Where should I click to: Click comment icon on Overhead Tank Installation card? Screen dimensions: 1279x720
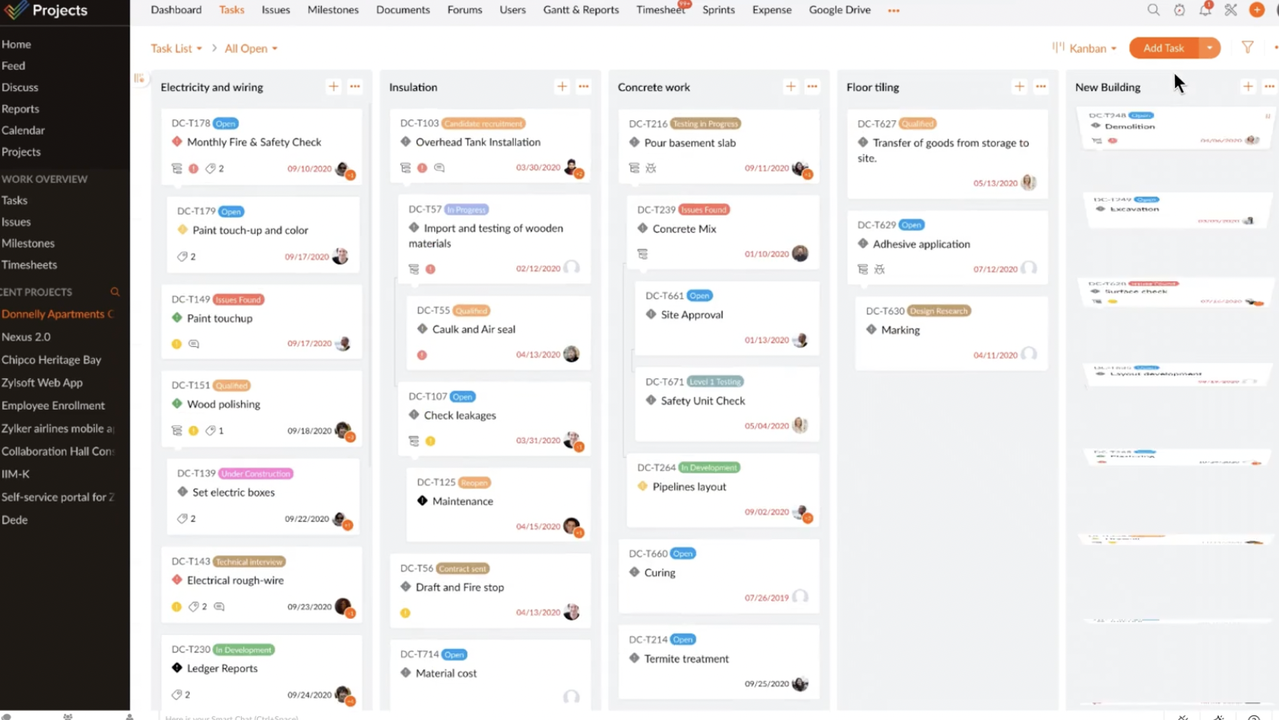pos(439,168)
